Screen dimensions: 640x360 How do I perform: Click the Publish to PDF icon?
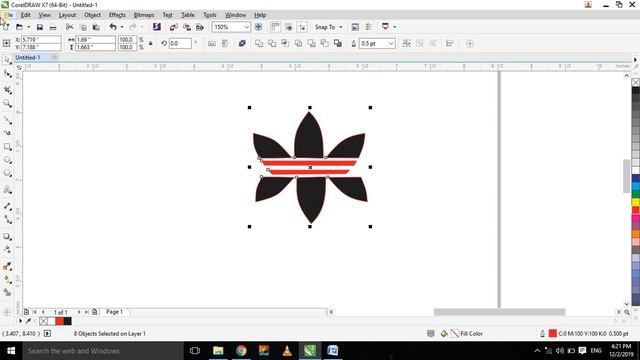200,27
